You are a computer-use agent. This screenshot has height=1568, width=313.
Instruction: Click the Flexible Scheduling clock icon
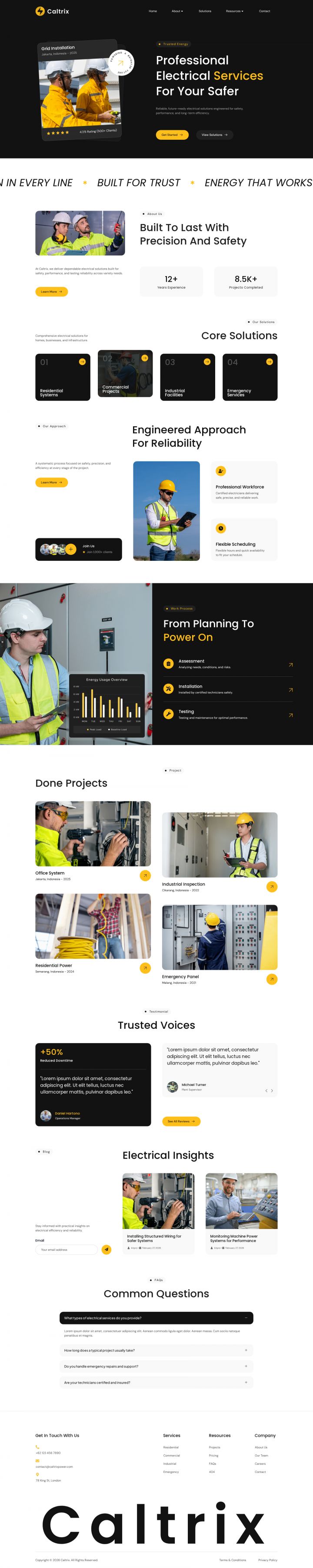tap(221, 528)
